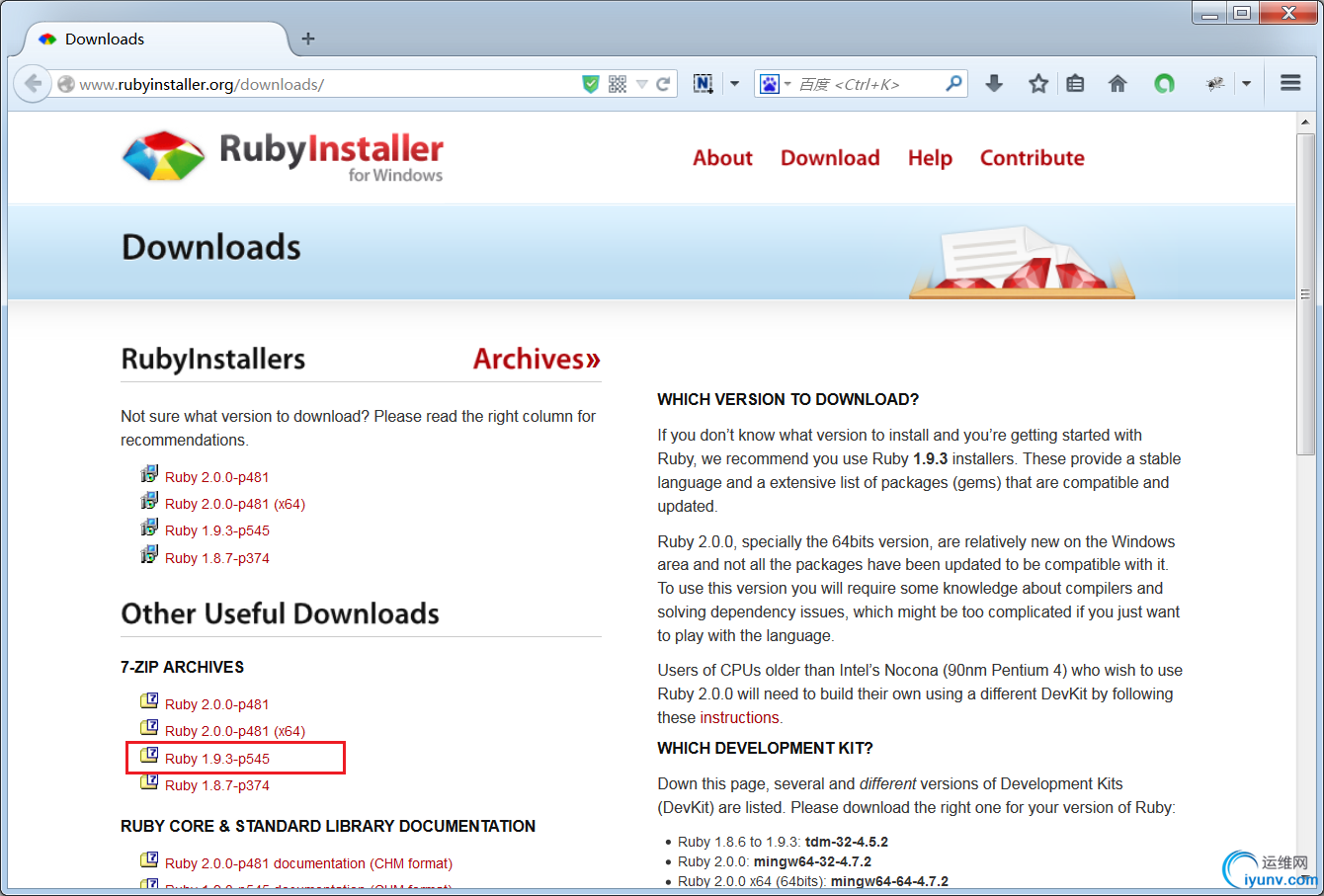Click installer icon beside Ruby 1.8.7-p374
1324x896 pixels.
click(x=149, y=555)
